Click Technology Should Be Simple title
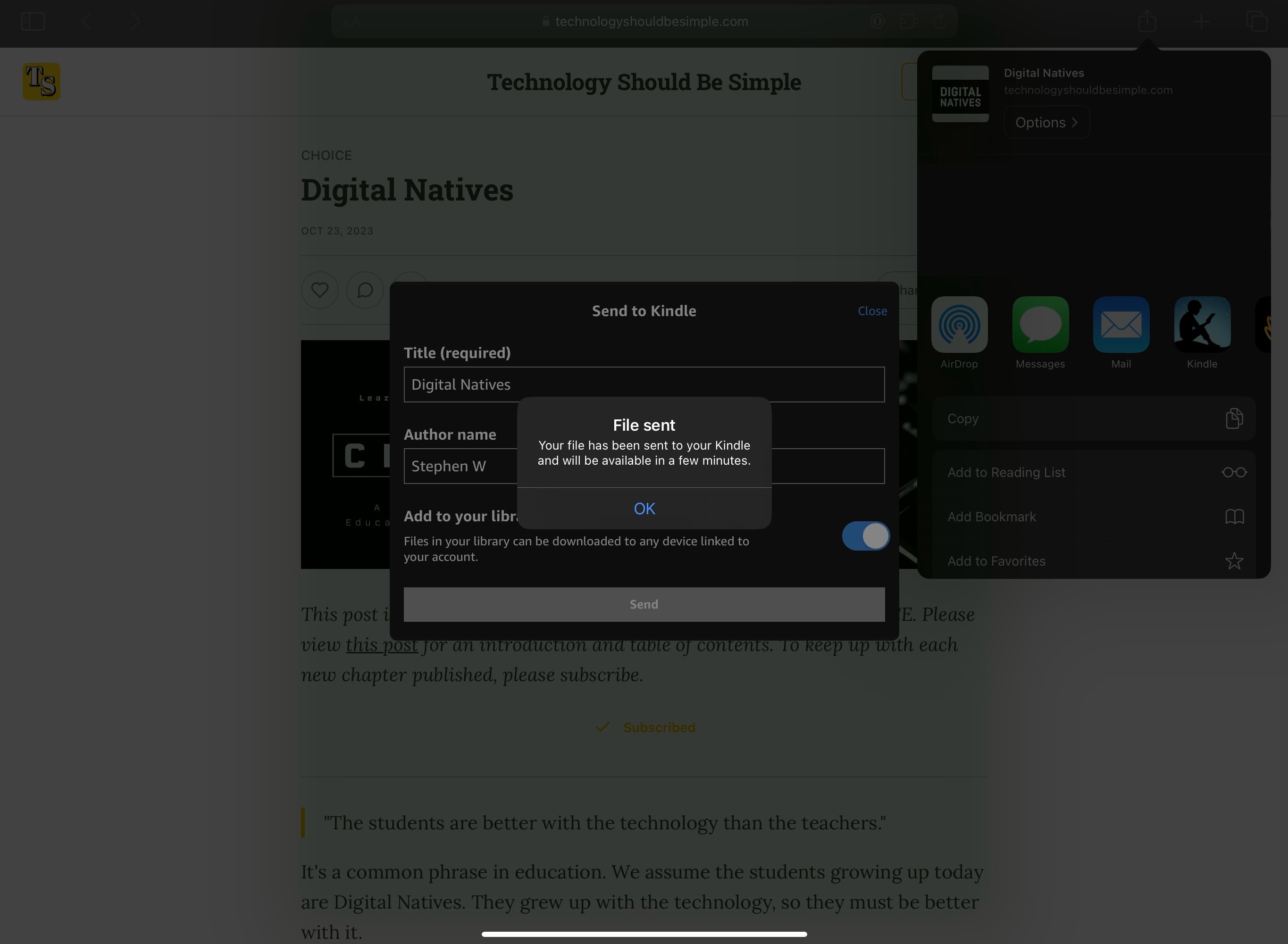The width and height of the screenshot is (1288, 944). point(644,82)
